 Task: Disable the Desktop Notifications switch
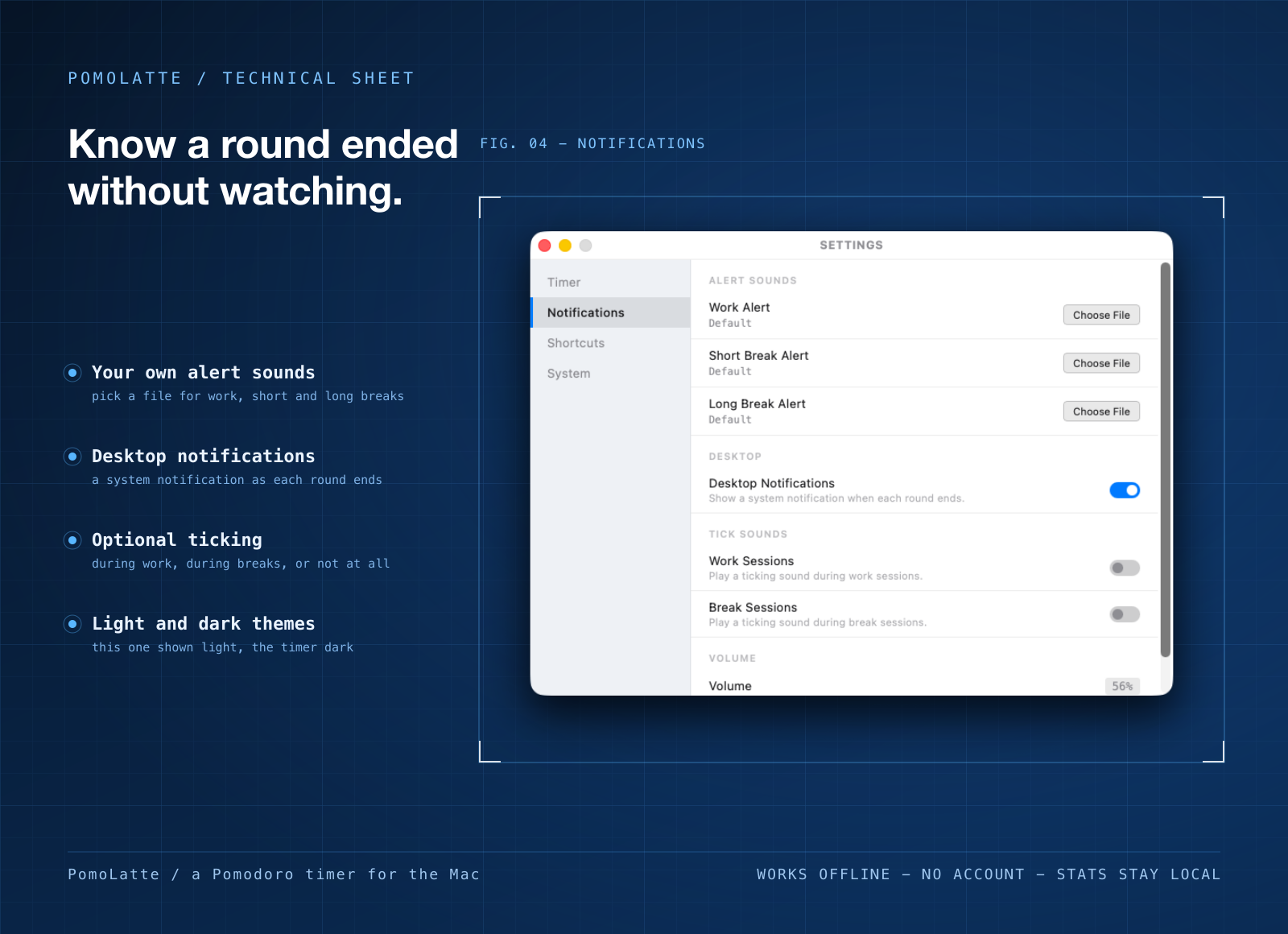click(1125, 490)
